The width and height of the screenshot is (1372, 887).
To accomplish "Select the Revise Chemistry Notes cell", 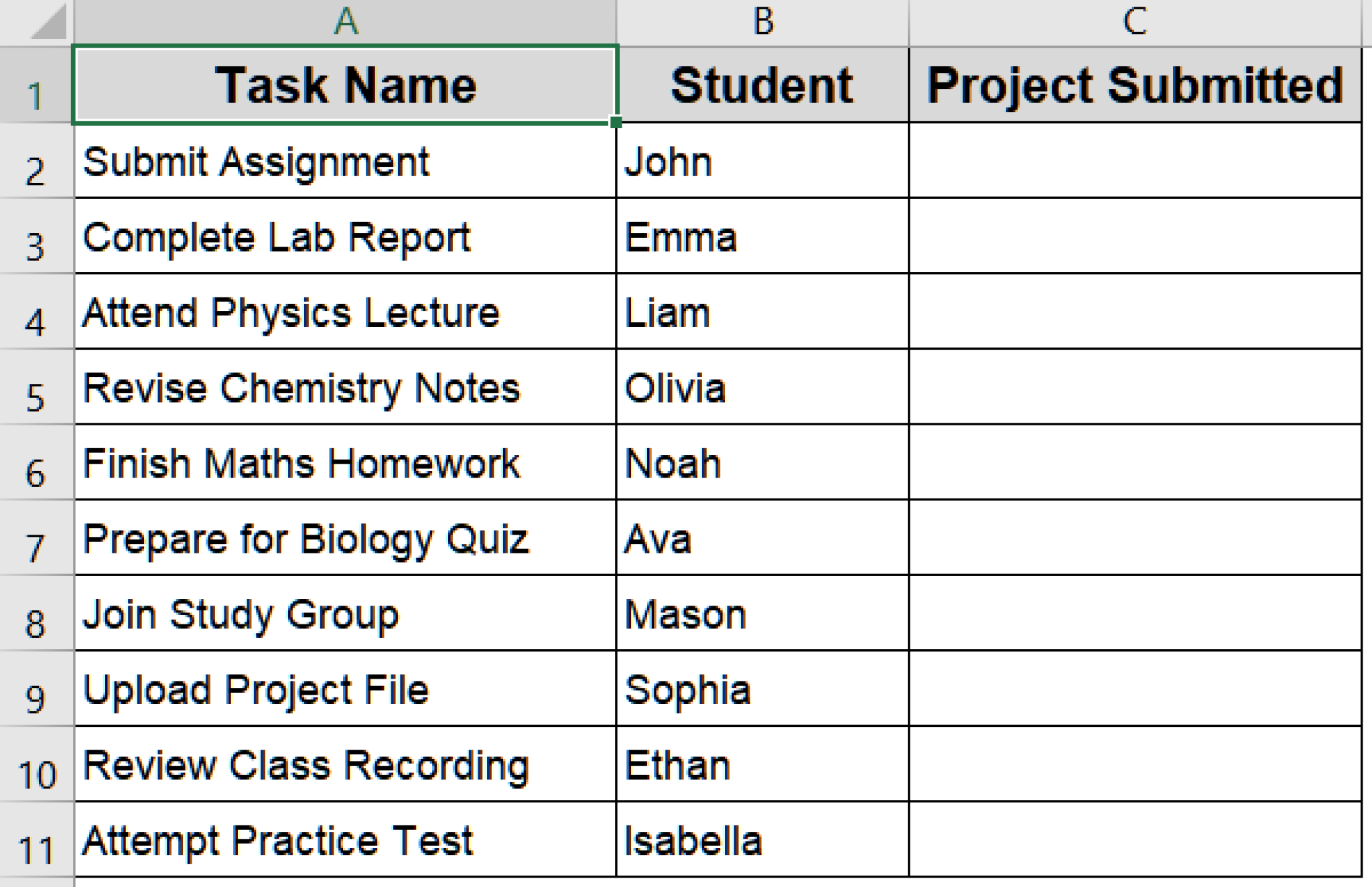I will pyautogui.click(x=345, y=387).
